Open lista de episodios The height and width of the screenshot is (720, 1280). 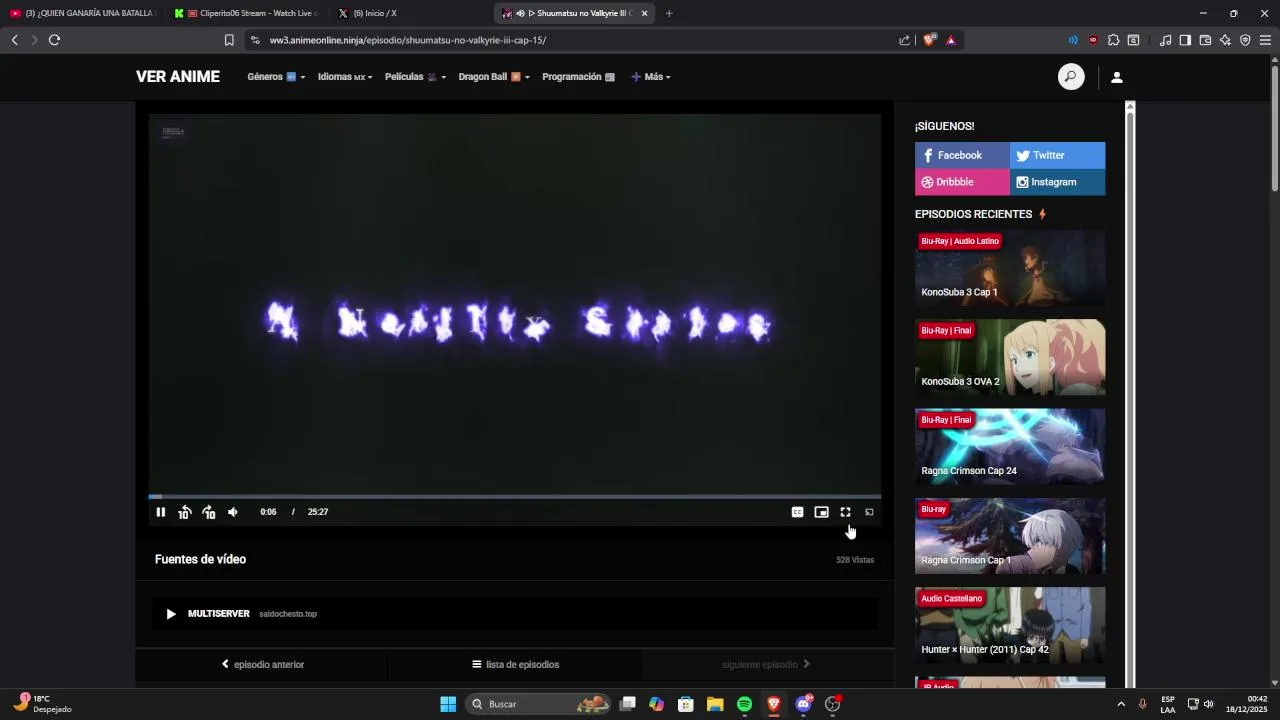[515, 664]
